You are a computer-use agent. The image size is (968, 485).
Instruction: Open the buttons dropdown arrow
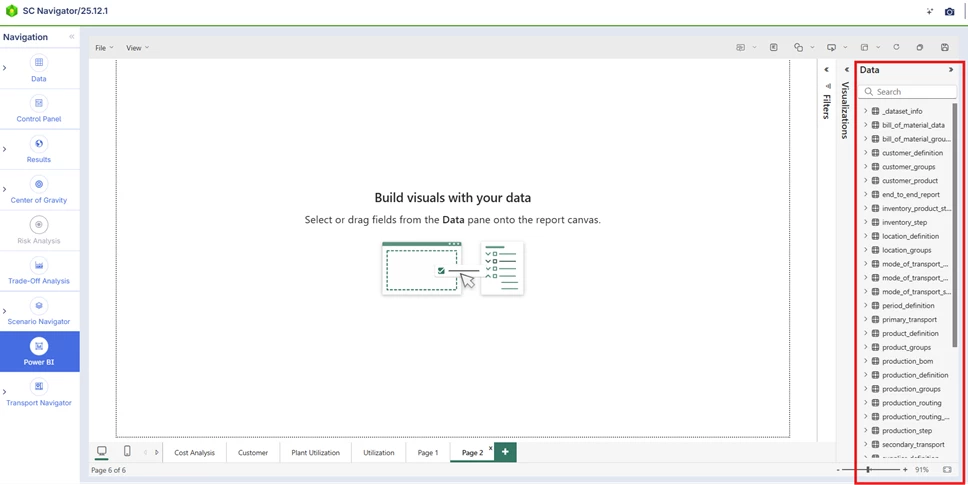(845, 48)
